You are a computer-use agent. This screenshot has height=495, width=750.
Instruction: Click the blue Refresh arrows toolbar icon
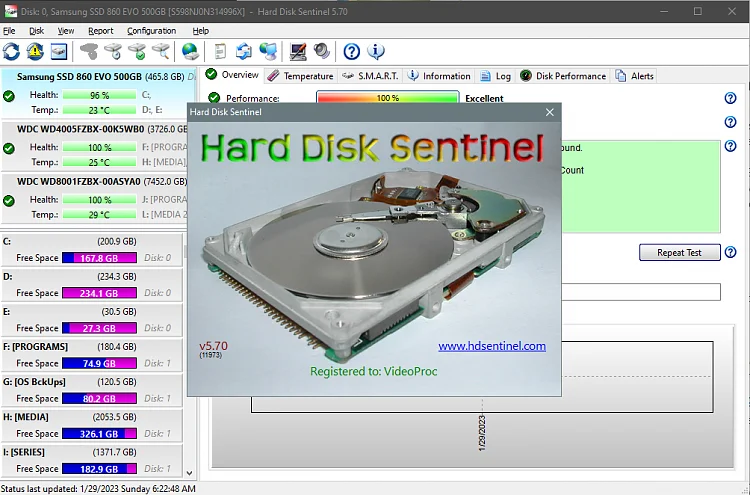(x=11, y=51)
